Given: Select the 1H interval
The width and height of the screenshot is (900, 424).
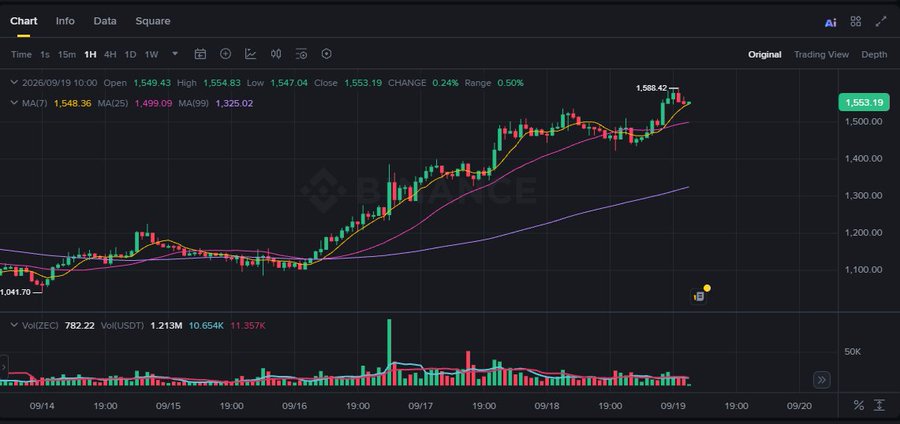Looking at the screenshot, I should [x=90, y=55].
